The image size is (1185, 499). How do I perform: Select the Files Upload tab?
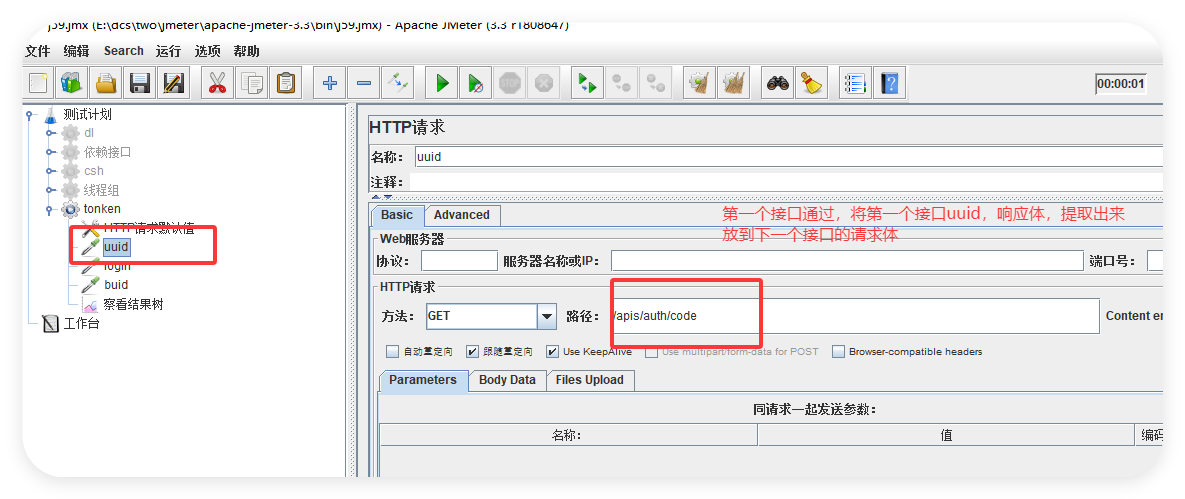589,380
